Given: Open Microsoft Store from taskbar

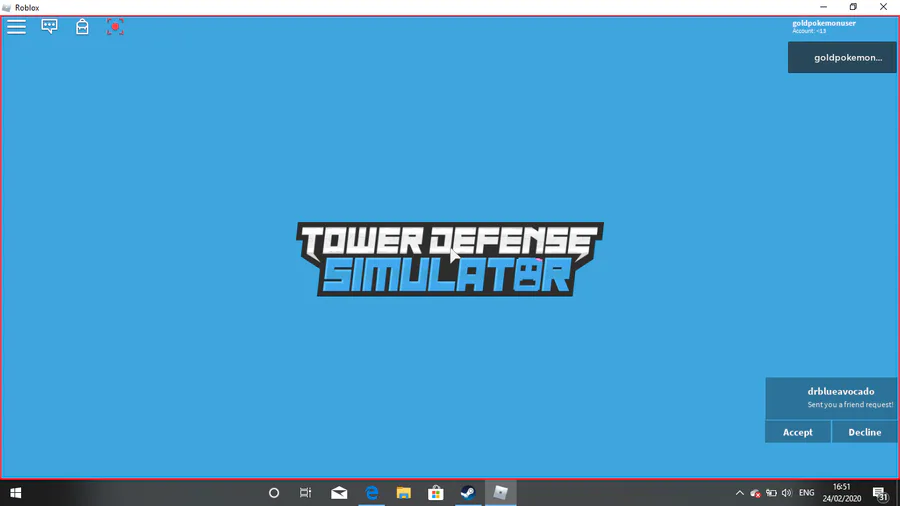Looking at the screenshot, I should click(x=436, y=493).
